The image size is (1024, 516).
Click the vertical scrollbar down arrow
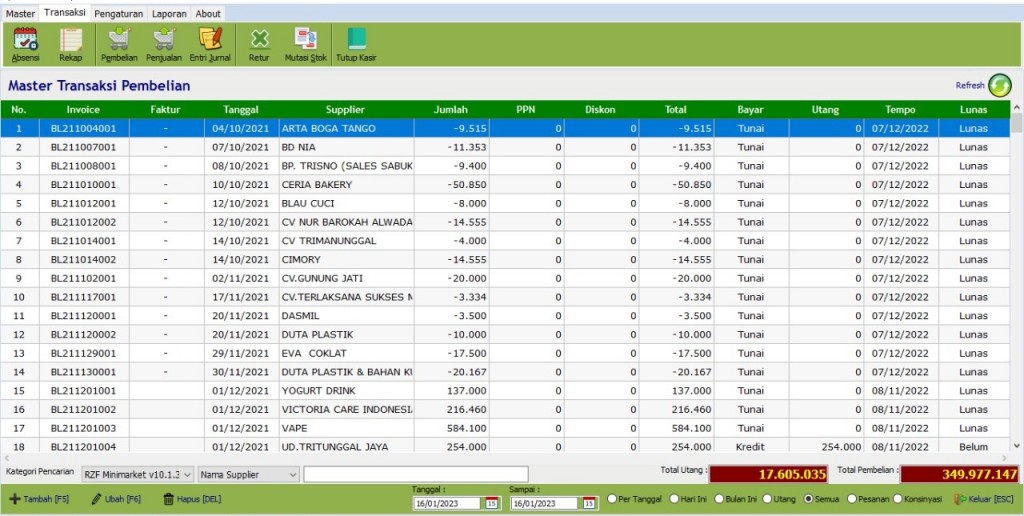[x=1016, y=445]
